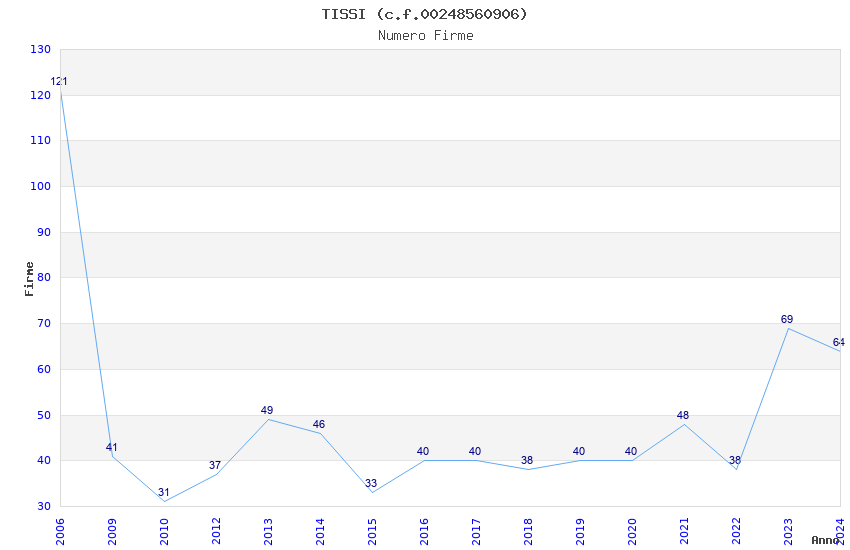Click the y-axis tick label 60
Image resolution: width=850 pixels, height=550 pixels.
(x=43, y=370)
